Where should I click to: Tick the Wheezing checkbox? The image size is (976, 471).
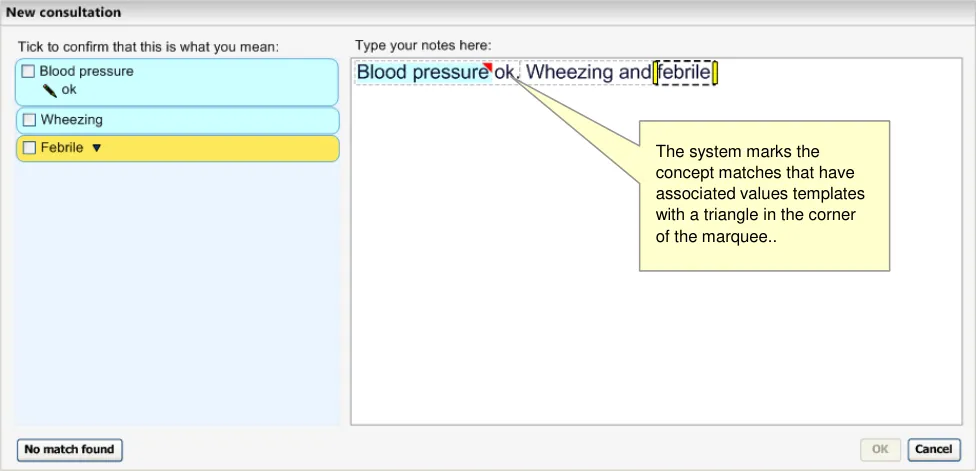(x=28, y=120)
